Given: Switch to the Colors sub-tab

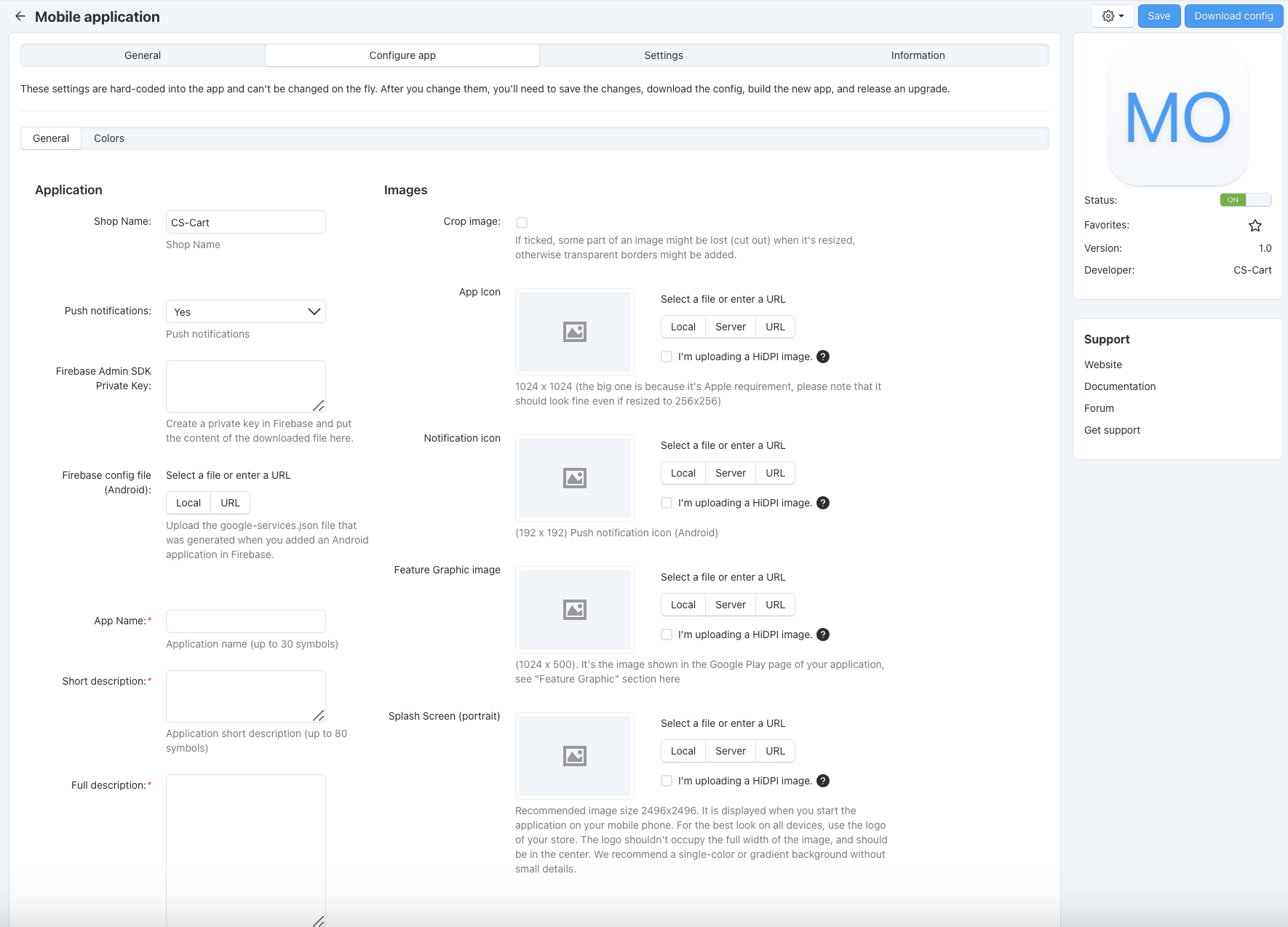Looking at the screenshot, I should point(109,138).
